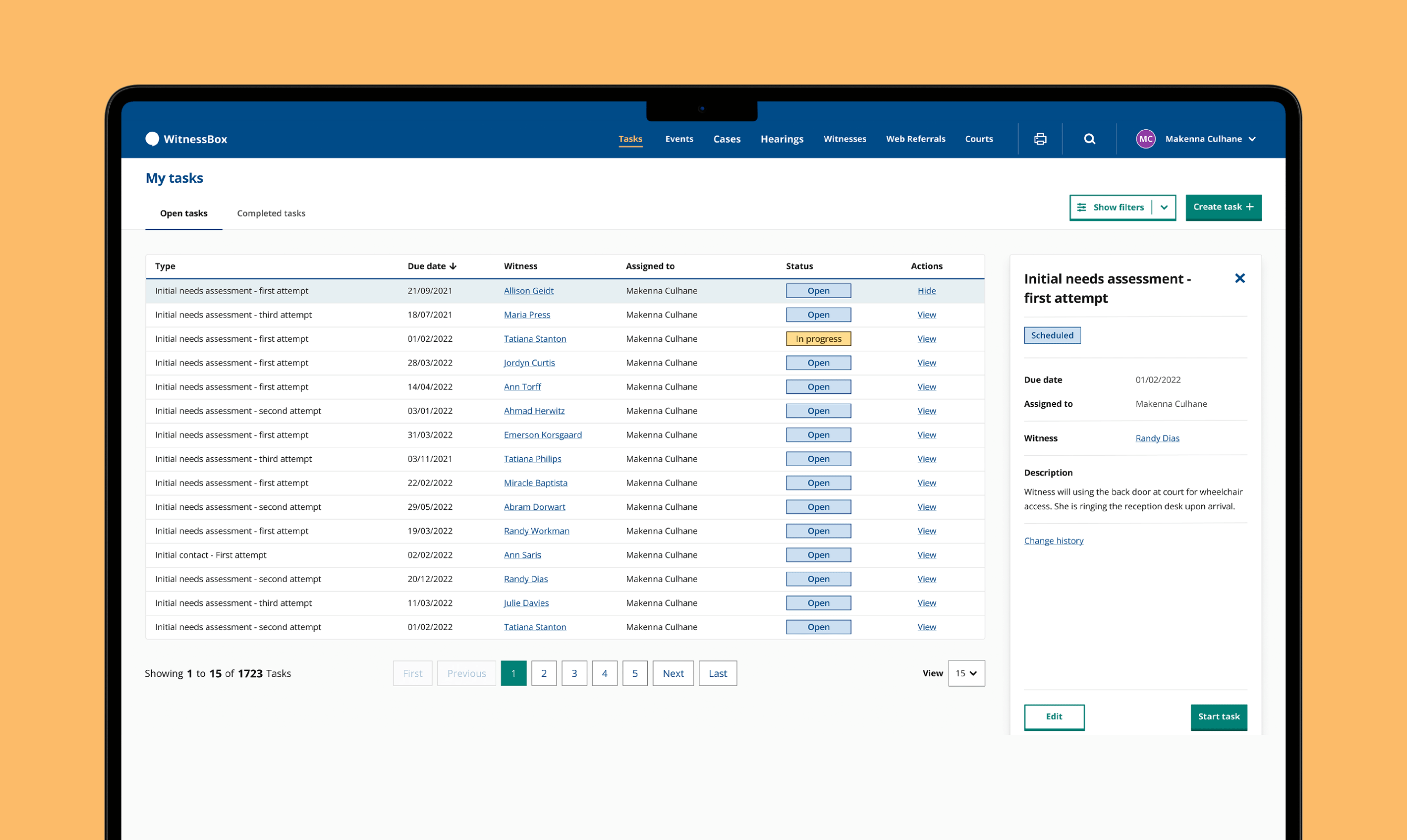Click Edit in the task panel

click(1054, 717)
